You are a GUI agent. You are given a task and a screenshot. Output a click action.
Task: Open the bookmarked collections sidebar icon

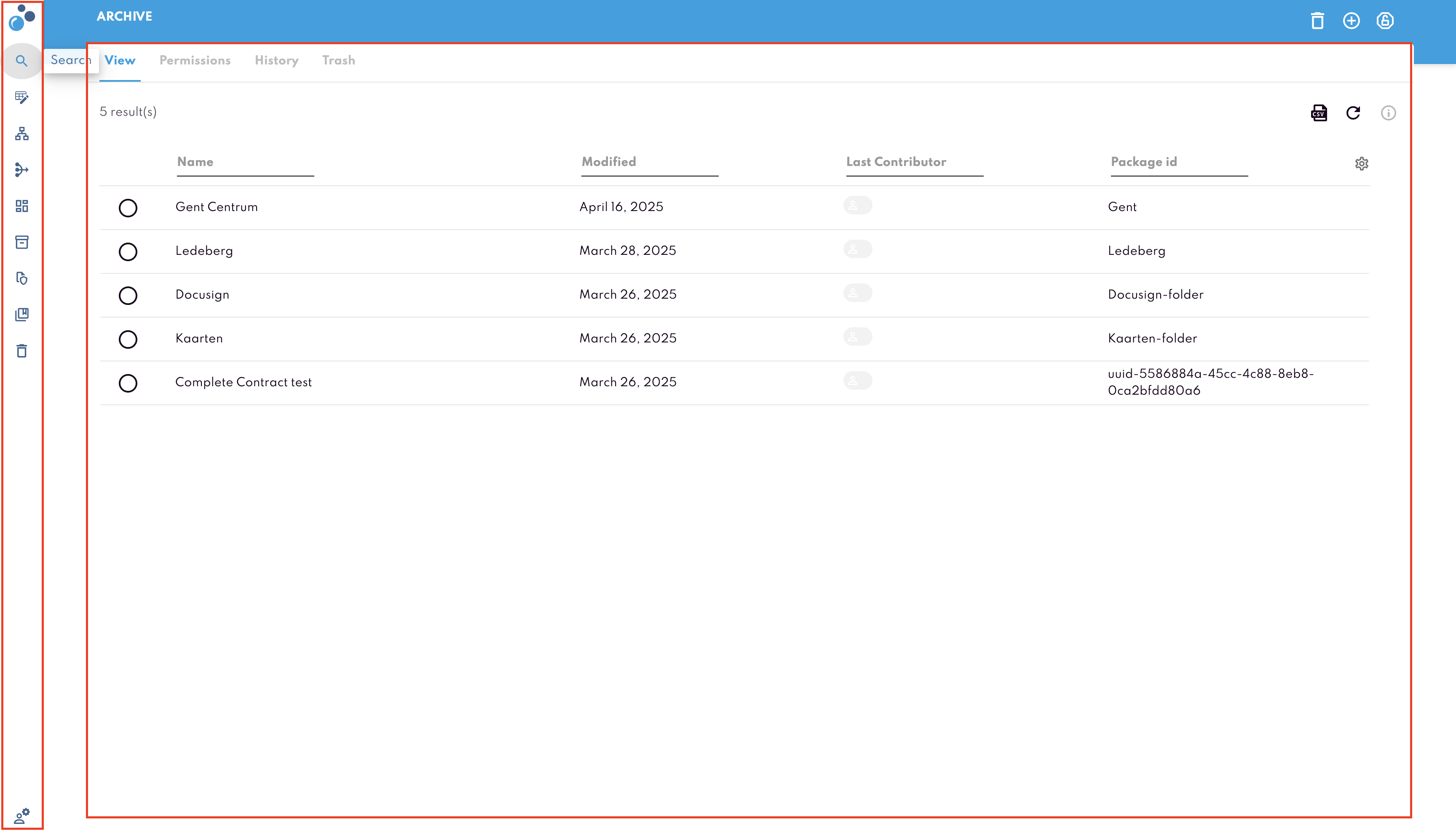22,315
